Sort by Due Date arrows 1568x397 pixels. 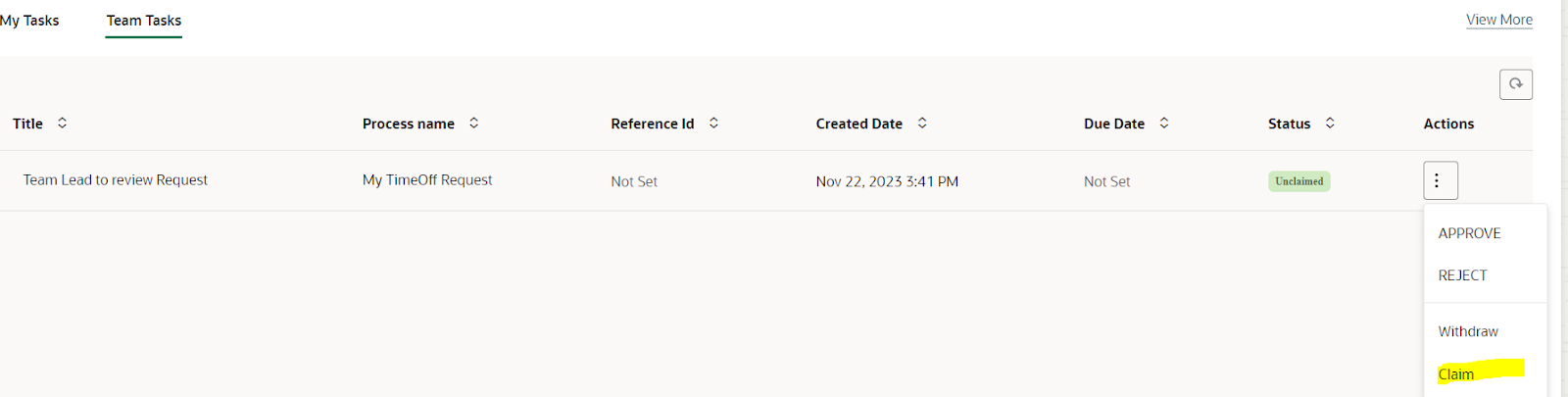[1164, 124]
